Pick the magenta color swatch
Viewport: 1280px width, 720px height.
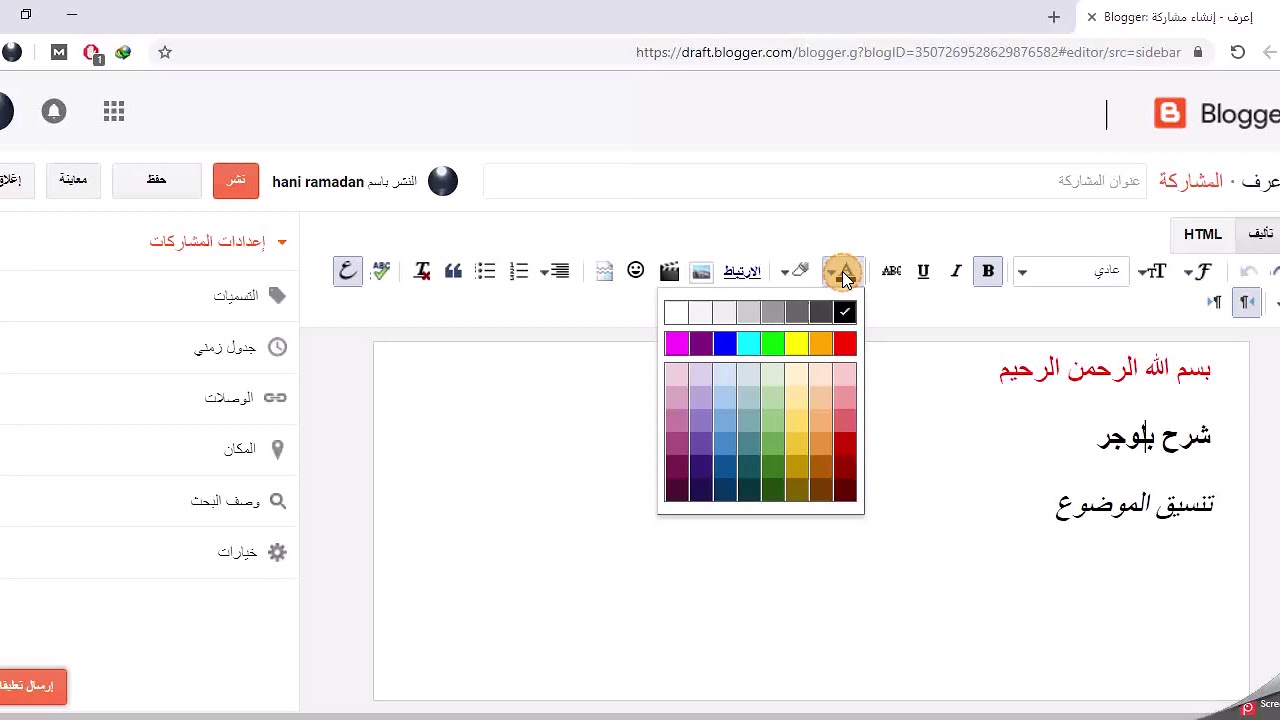[676, 345]
